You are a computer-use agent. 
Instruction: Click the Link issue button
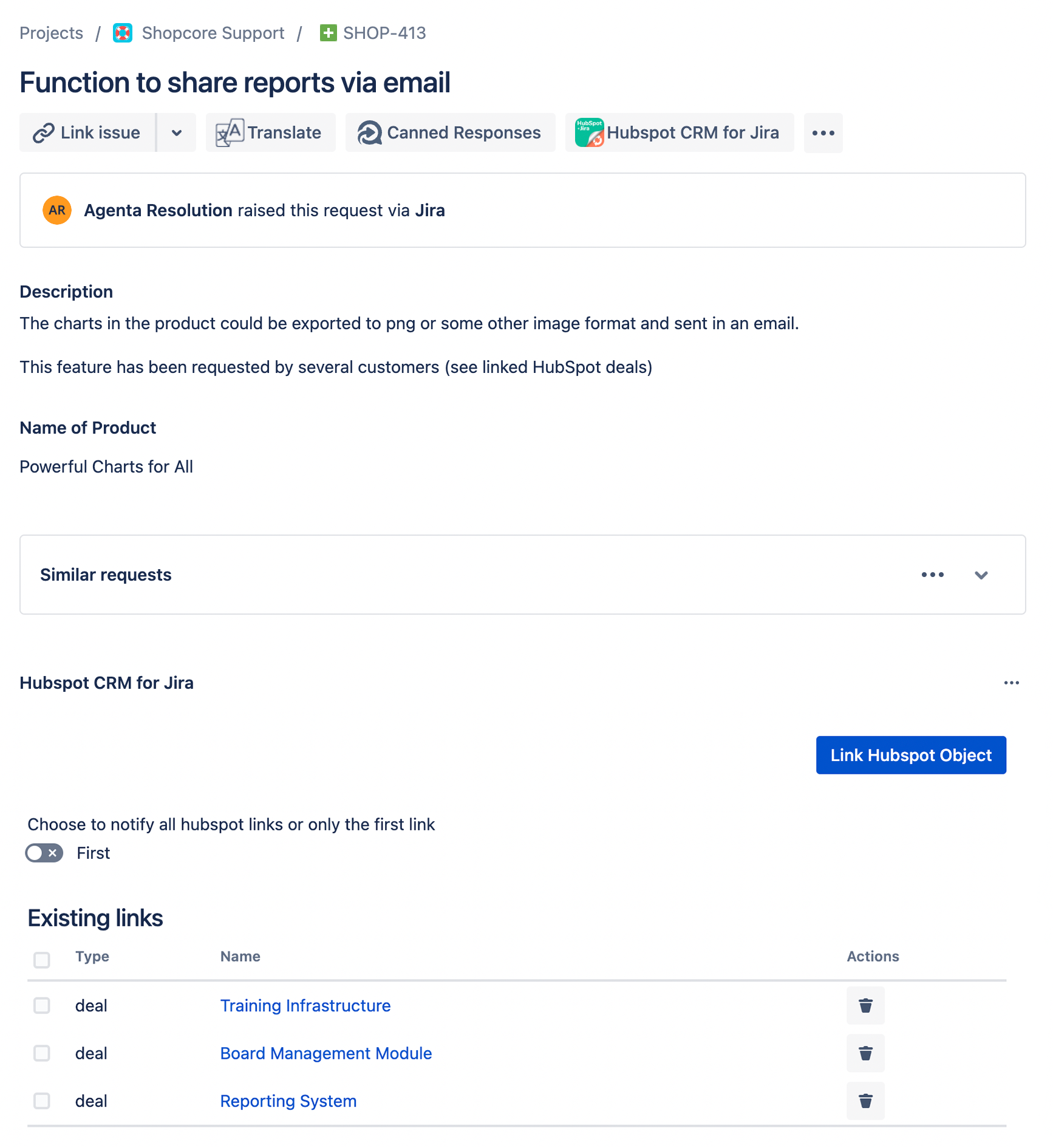[87, 132]
